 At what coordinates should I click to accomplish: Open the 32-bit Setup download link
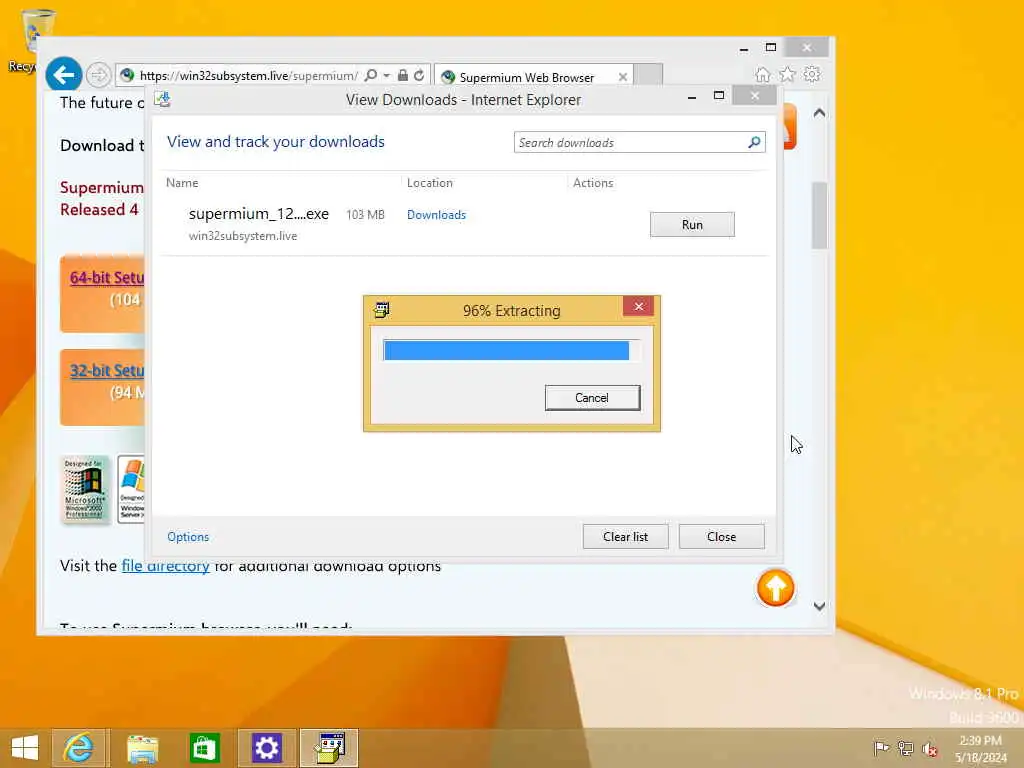click(x=107, y=370)
